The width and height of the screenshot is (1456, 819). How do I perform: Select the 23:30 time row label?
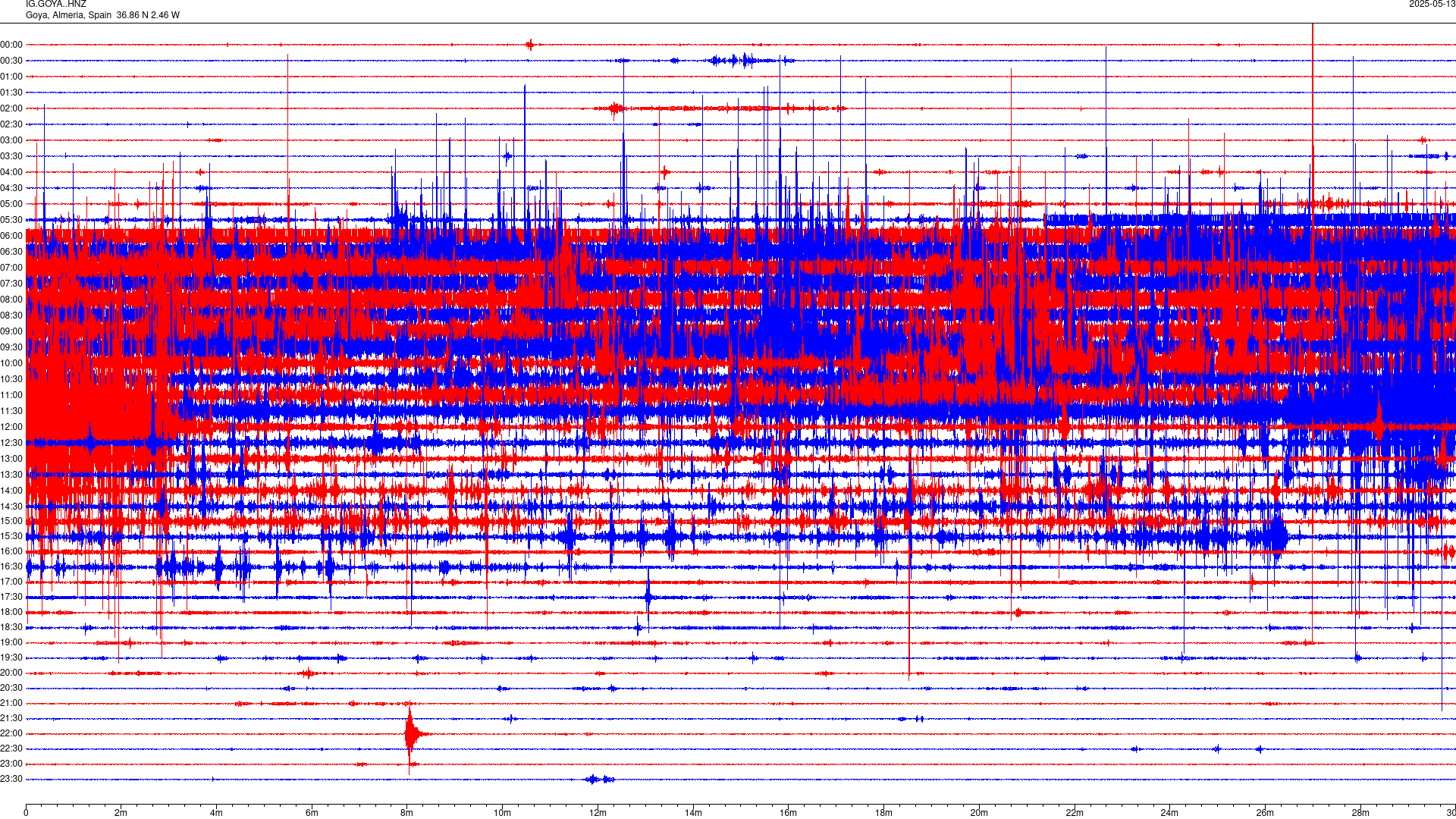11,779
